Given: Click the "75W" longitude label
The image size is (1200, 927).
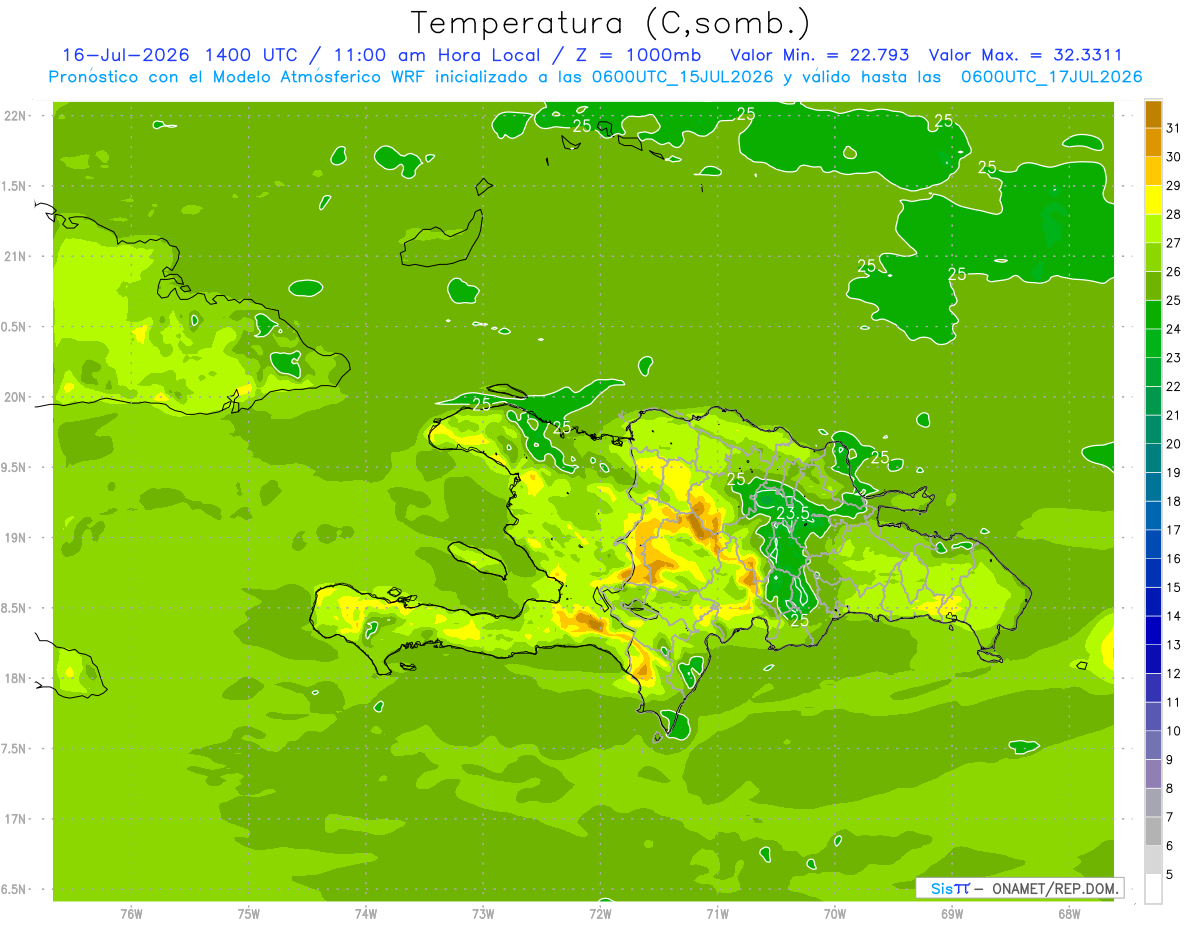Looking at the screenshot, I should (x=249, y=914).
